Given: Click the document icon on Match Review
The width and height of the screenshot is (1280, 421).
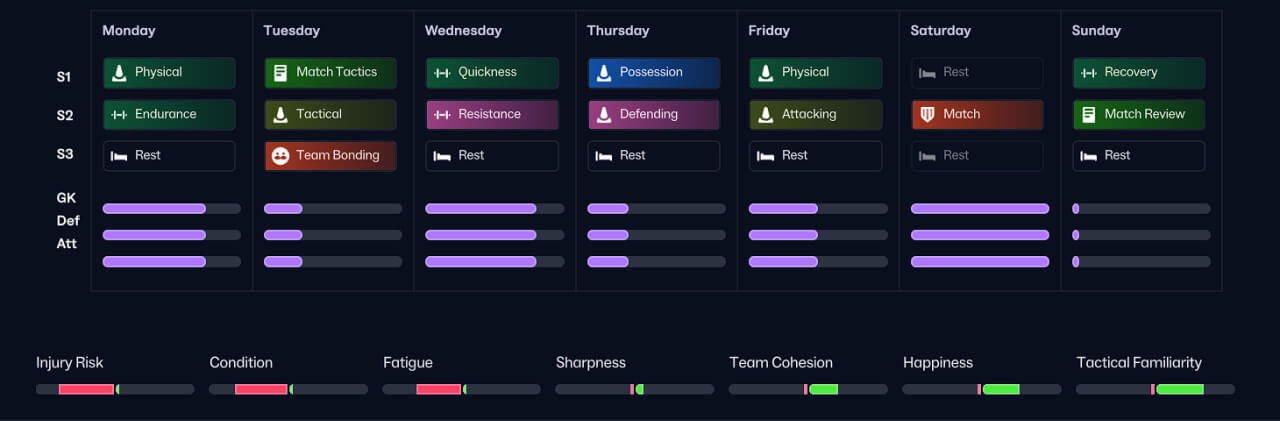Looking at the screenshot, I should (1089, 114).
